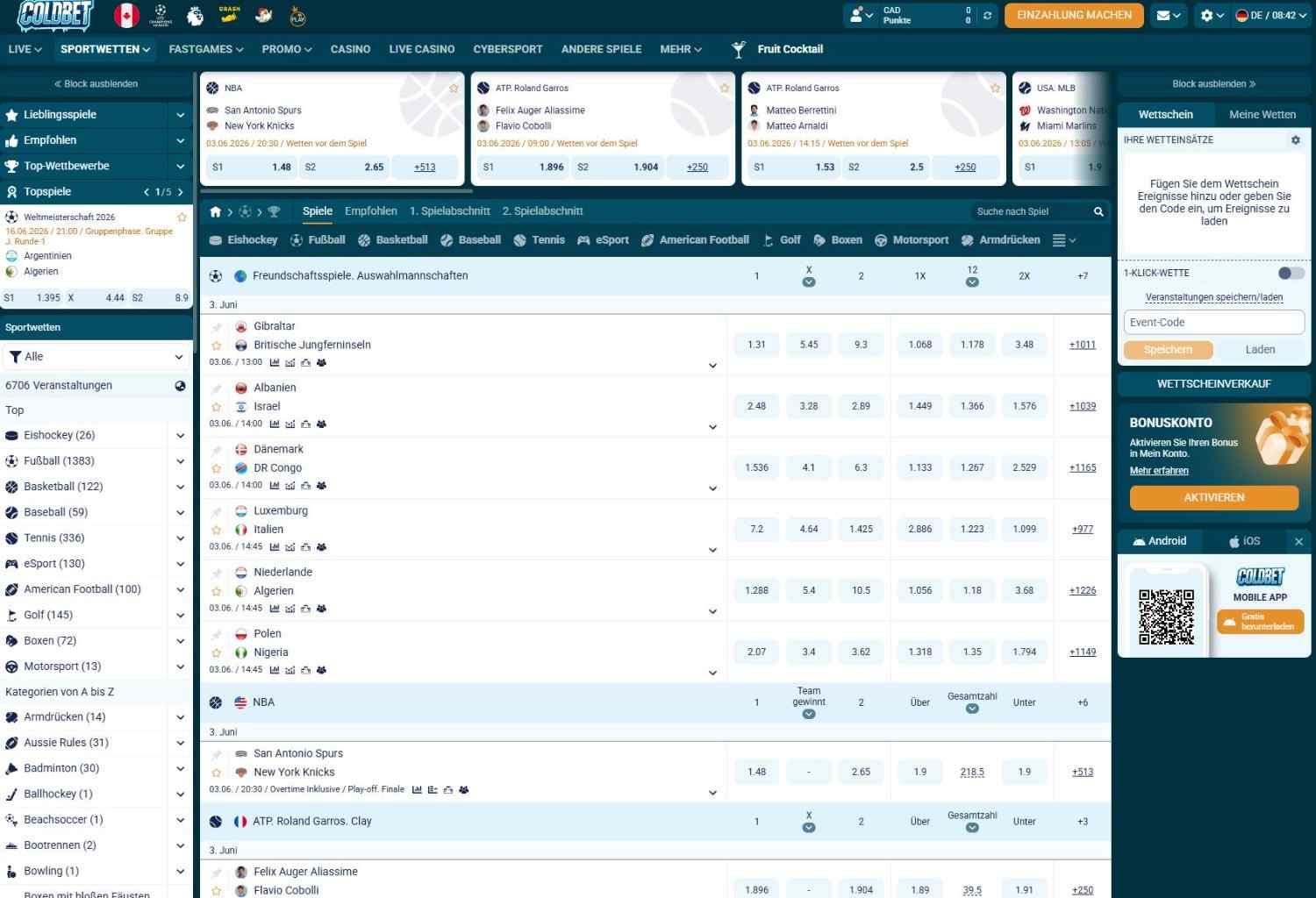Screen dimensions: 1316x898
Task: Close the mobile app panel
Action: click(1298, 542)
